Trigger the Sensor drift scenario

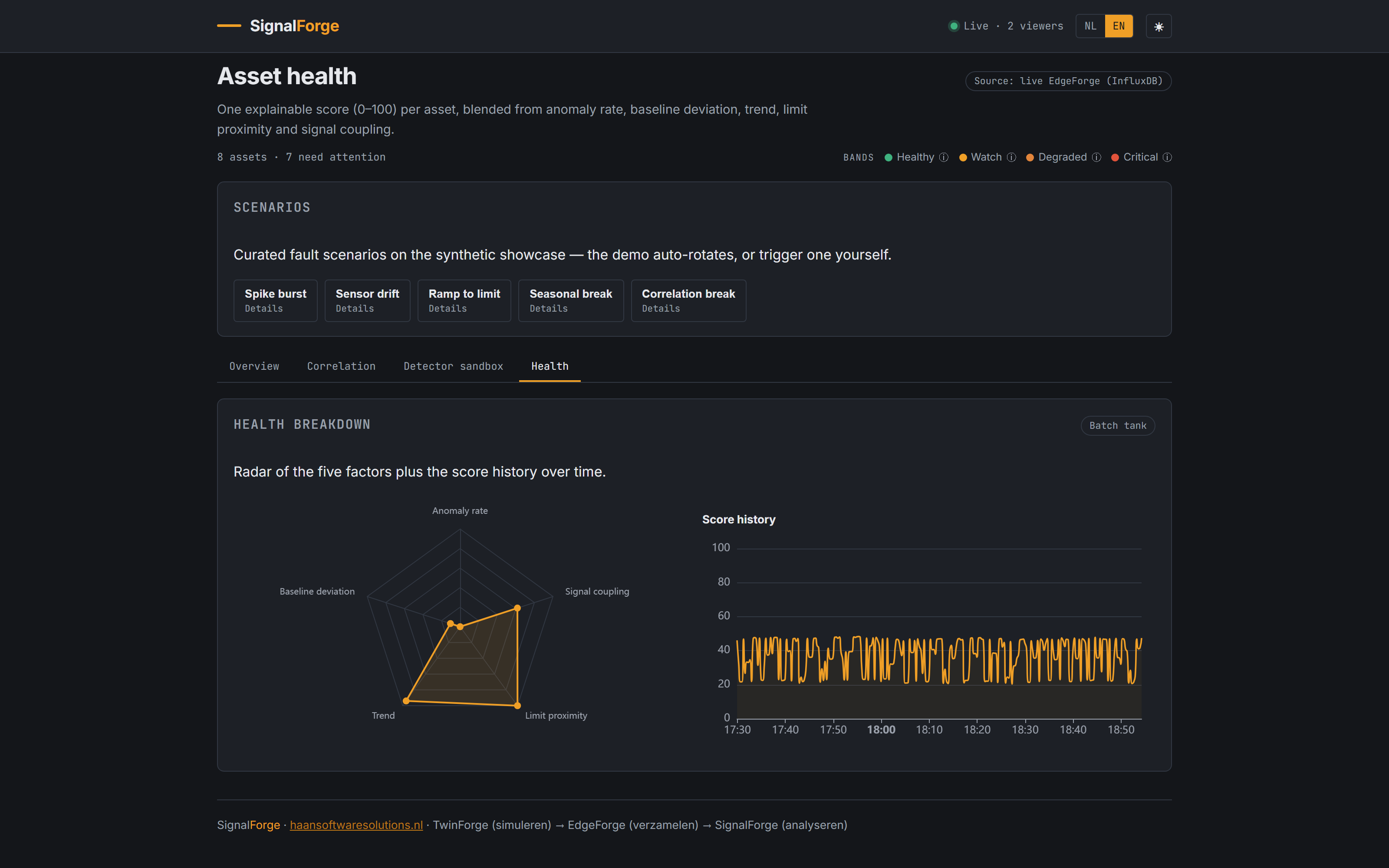[367, 301]
